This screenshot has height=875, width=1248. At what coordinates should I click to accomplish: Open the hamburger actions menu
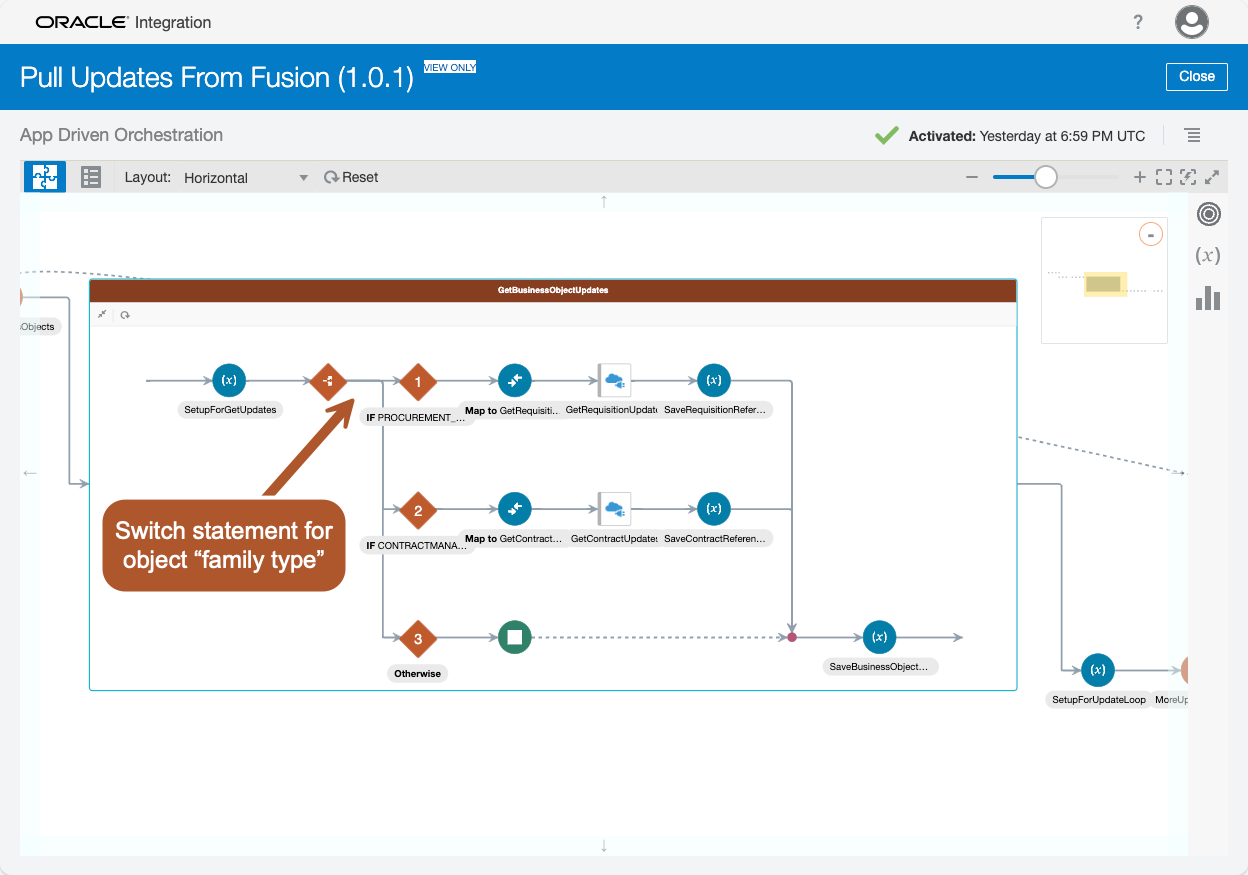click(x=1192, y=135)
